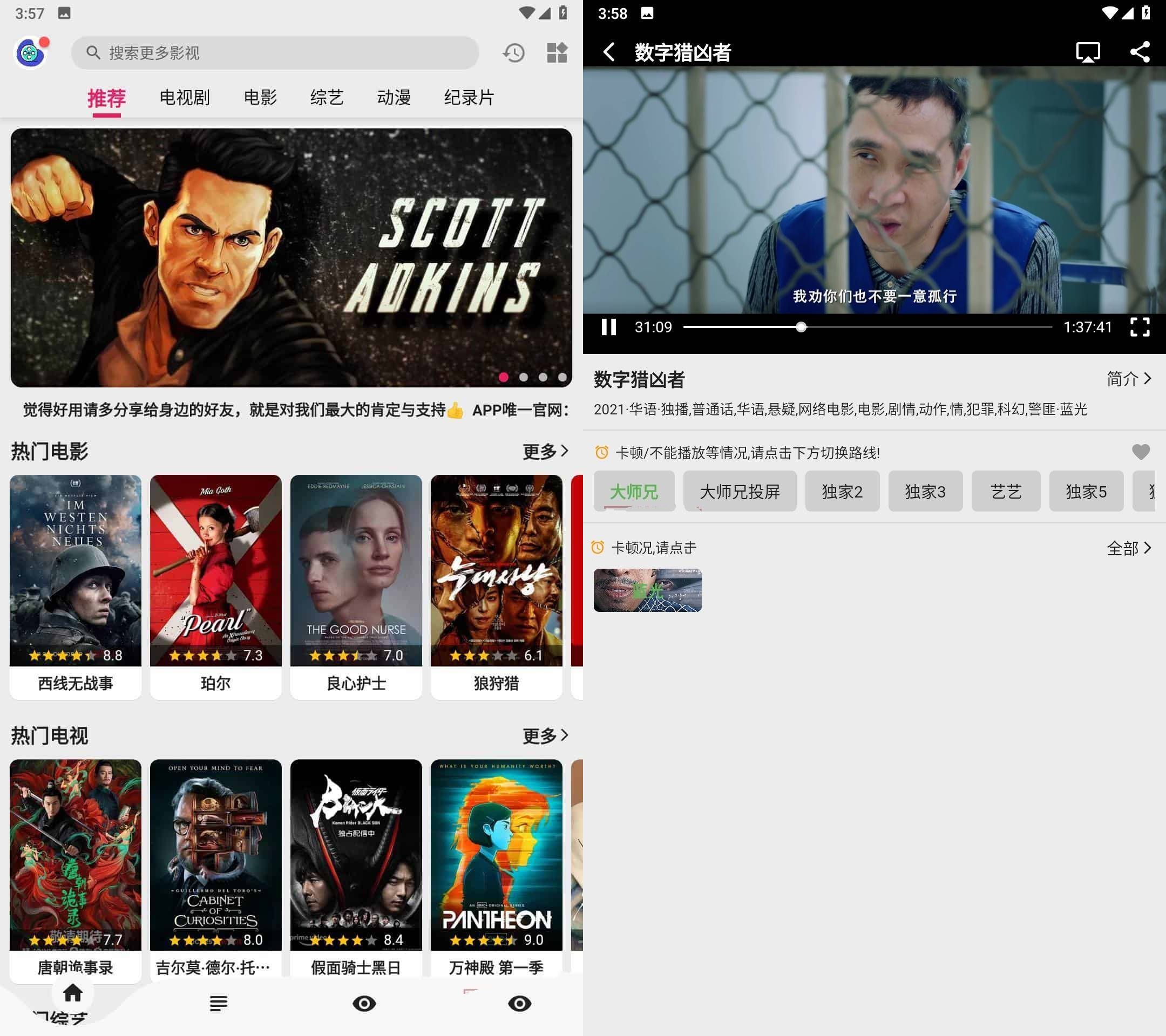Switch to the 电视剧 tab
The height and width of the screenshot is (1036, 1166).
point(184,98)
